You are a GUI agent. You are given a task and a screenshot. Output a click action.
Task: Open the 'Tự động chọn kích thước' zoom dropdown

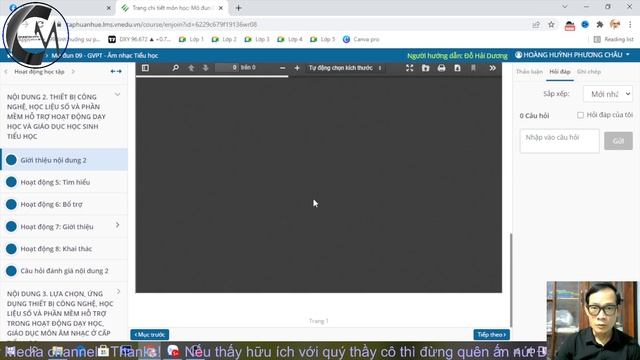point(345,68)
